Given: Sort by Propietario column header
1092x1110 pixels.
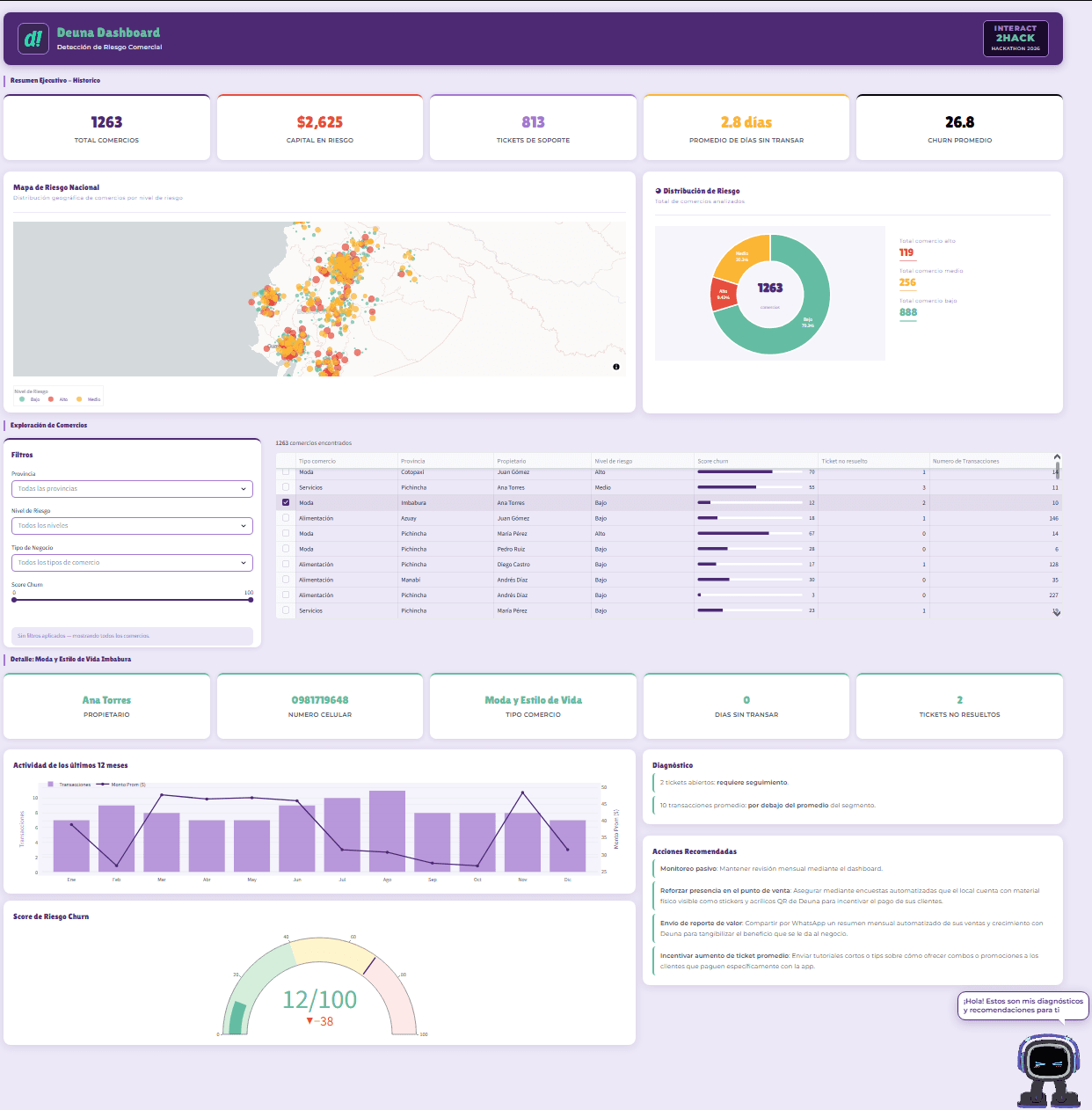Looking at the screenshot, I should (542, 461).
